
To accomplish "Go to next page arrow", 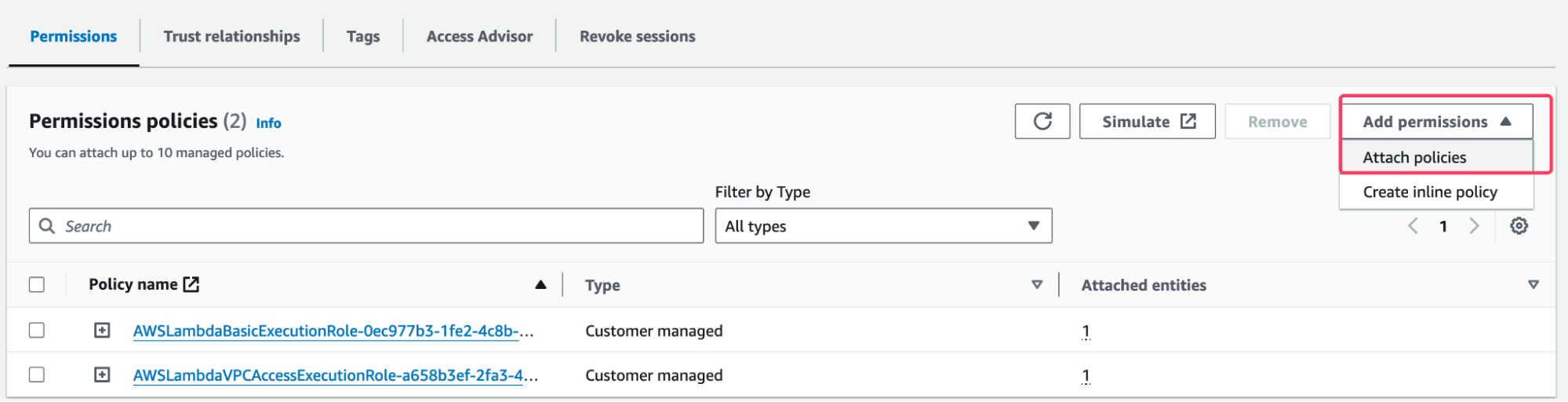I will 1474,226.
